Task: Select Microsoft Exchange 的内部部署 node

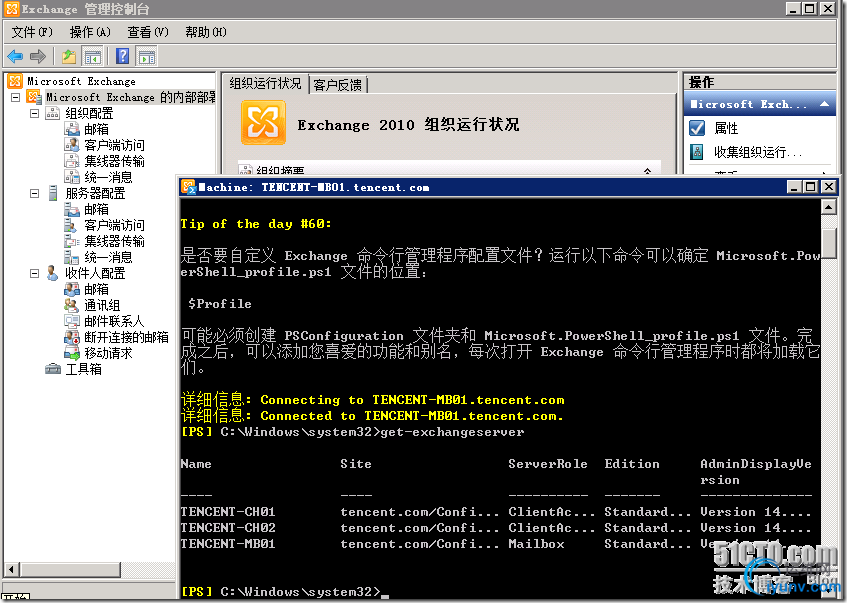Action: click(x=131, y=97)
